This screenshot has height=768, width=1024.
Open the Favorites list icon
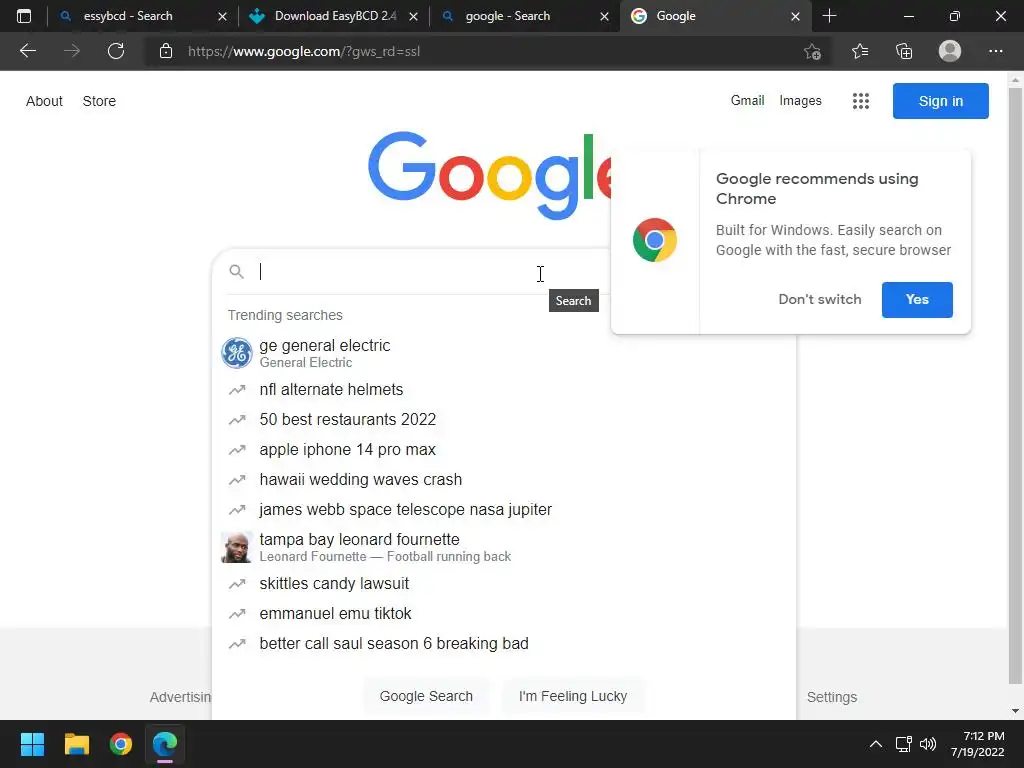860,51
